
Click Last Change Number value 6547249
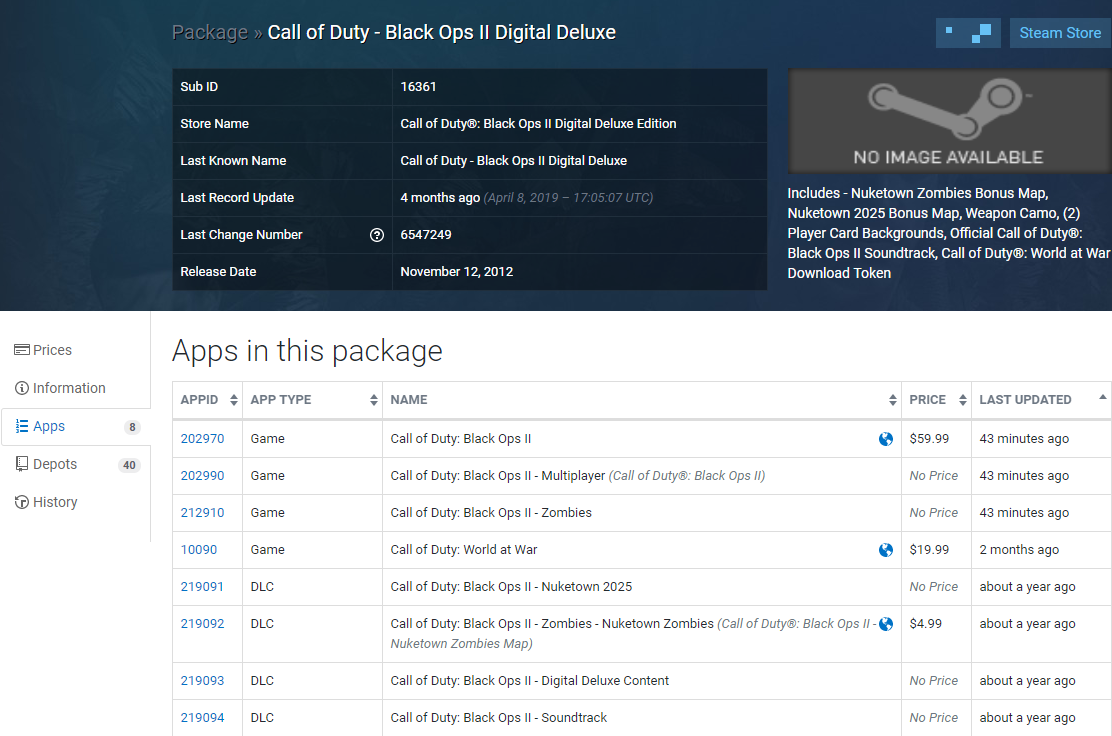(x=426, y=235)
